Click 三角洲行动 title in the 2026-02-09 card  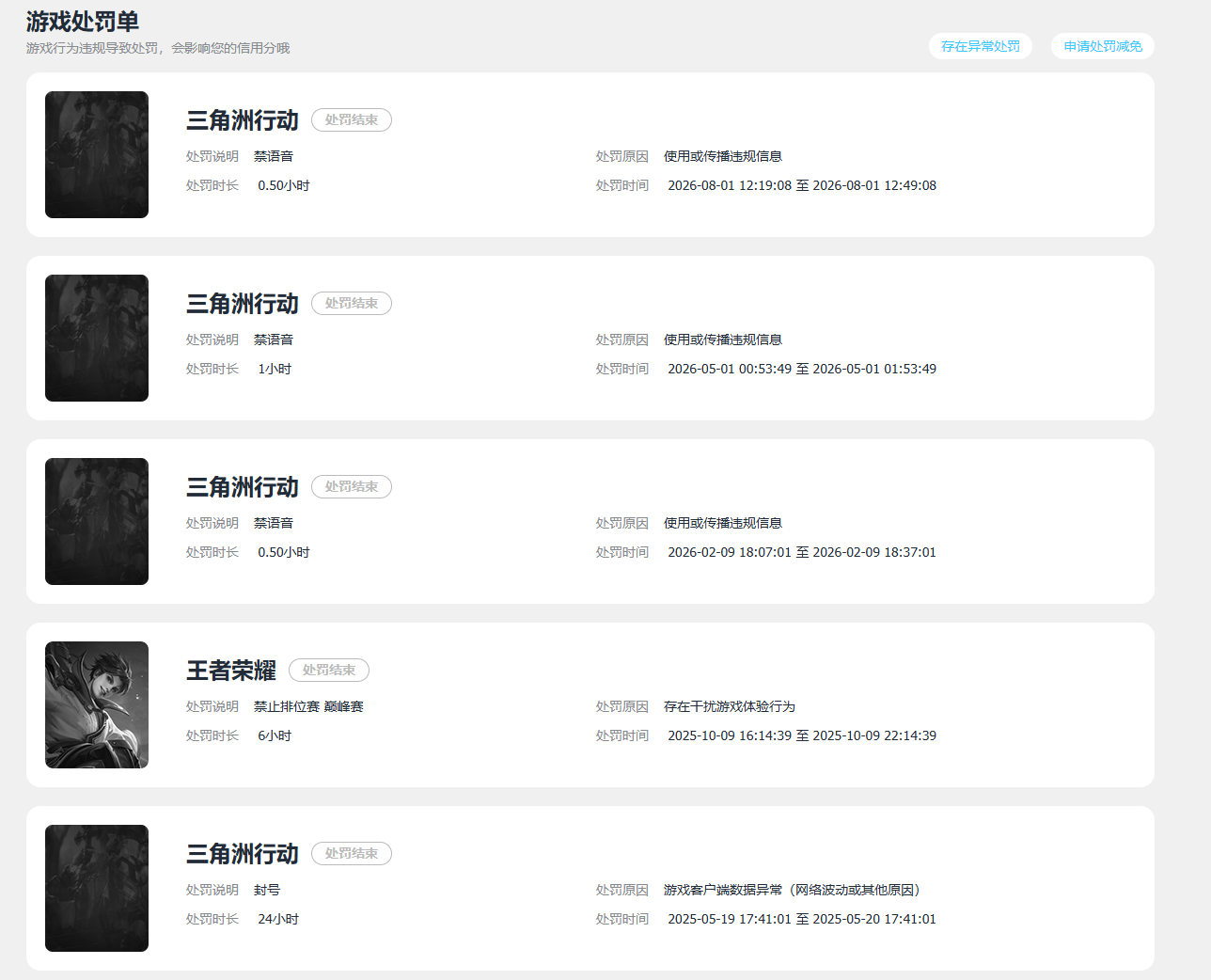click(243, 487)
